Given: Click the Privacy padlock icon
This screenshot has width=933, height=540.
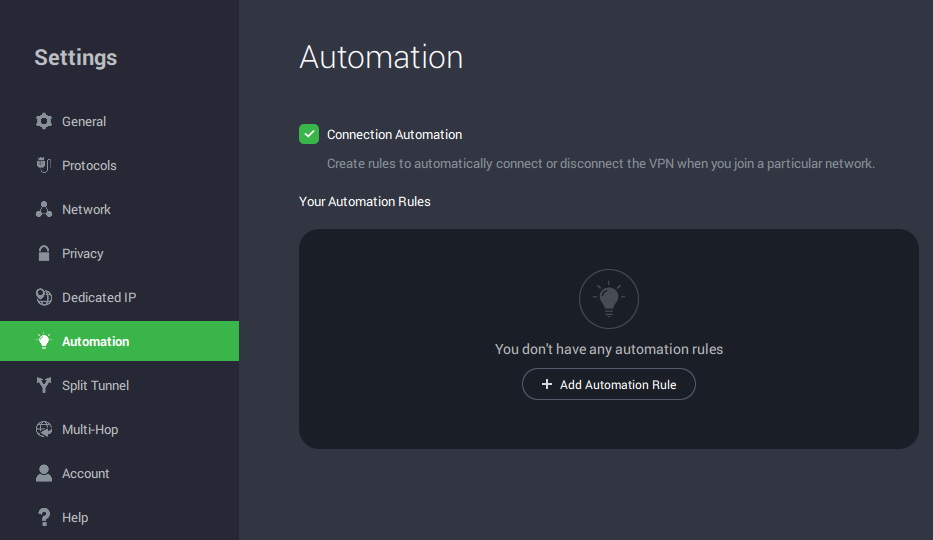Looking at the screenshot, I should click(43, 253).
